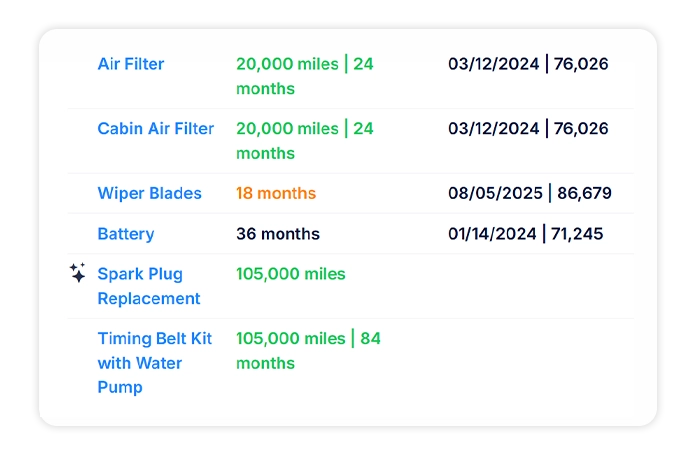Click the 86,679 mileage for Wiper Blades
This screenshot has height=450, width=700.
(x=585, y=193)
